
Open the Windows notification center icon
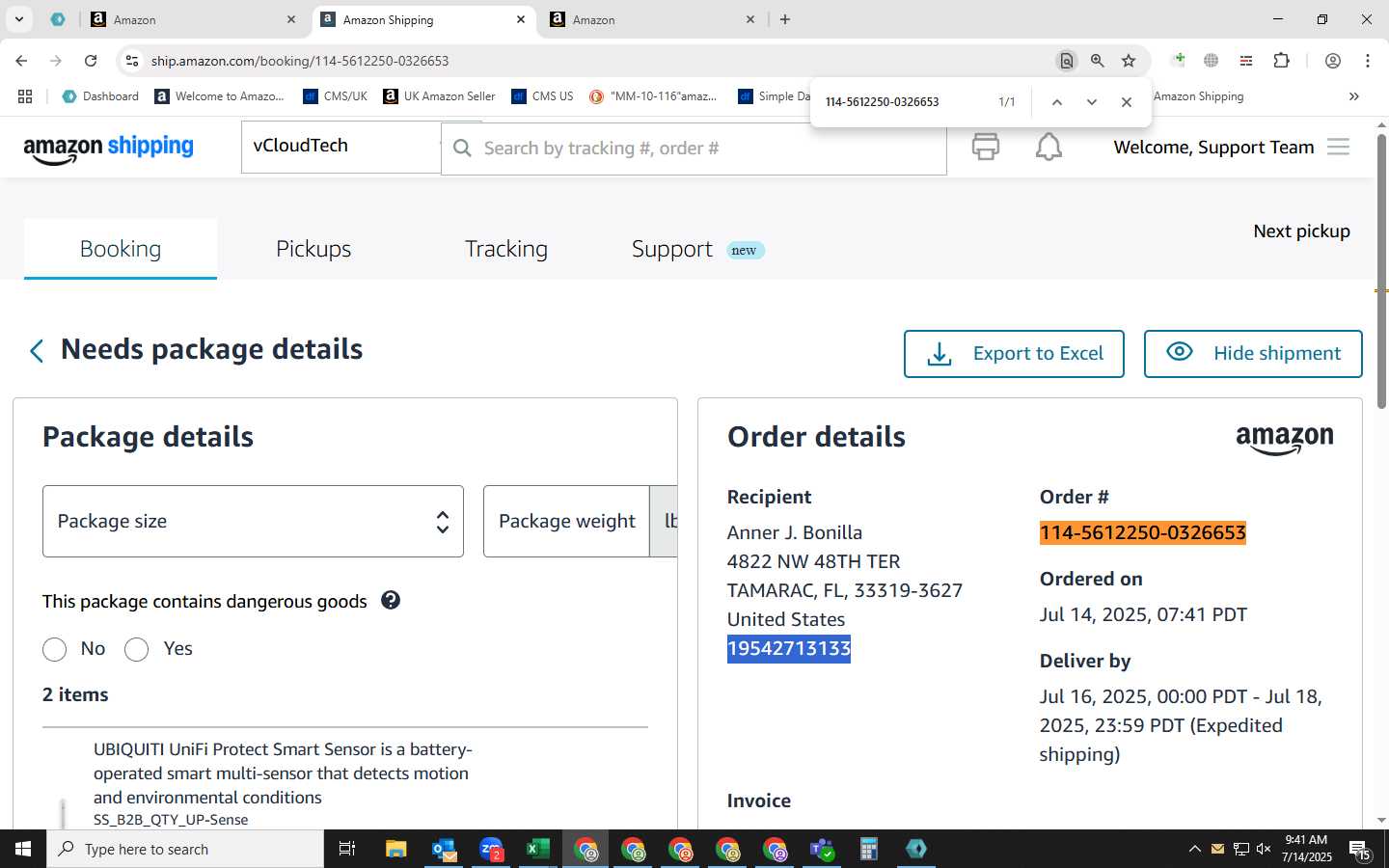tap(1360, 849)
